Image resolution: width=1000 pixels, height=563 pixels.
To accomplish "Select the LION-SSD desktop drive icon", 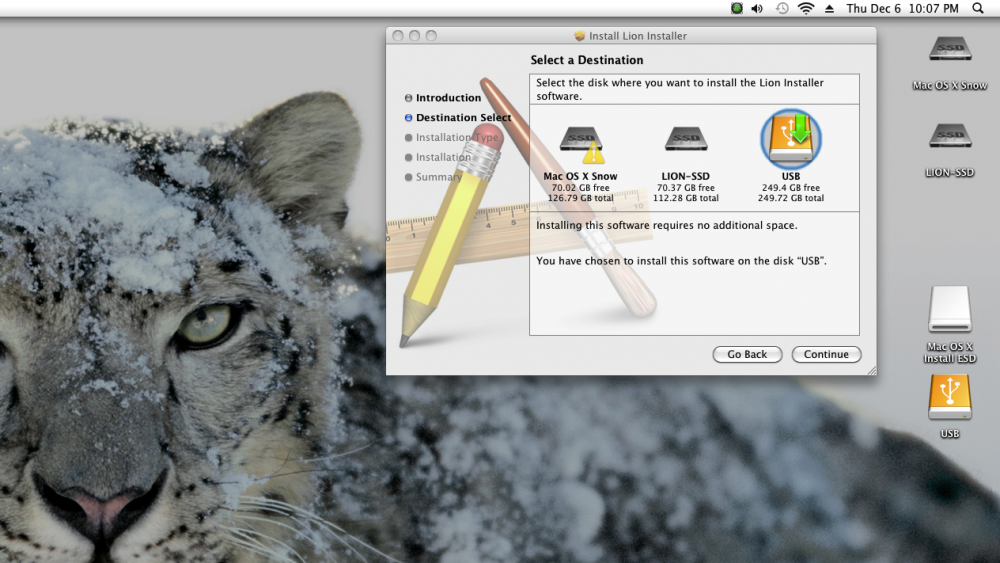I will (950, 135).
